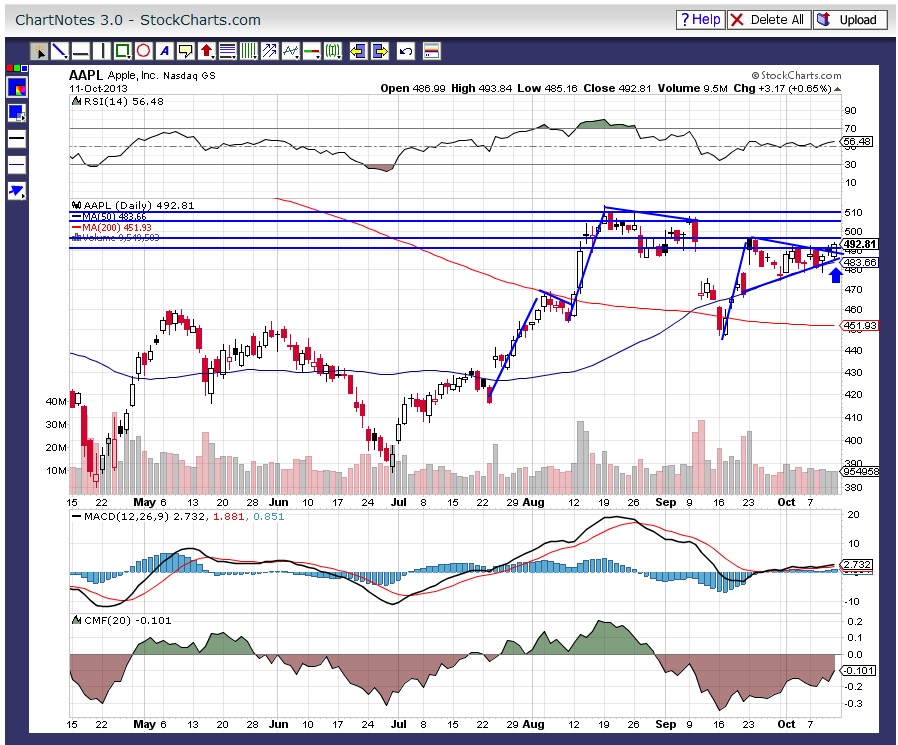This screenshot has width=898, height=745.
Task: Open the blue line color swatch
Action: (x=17, y=113)
